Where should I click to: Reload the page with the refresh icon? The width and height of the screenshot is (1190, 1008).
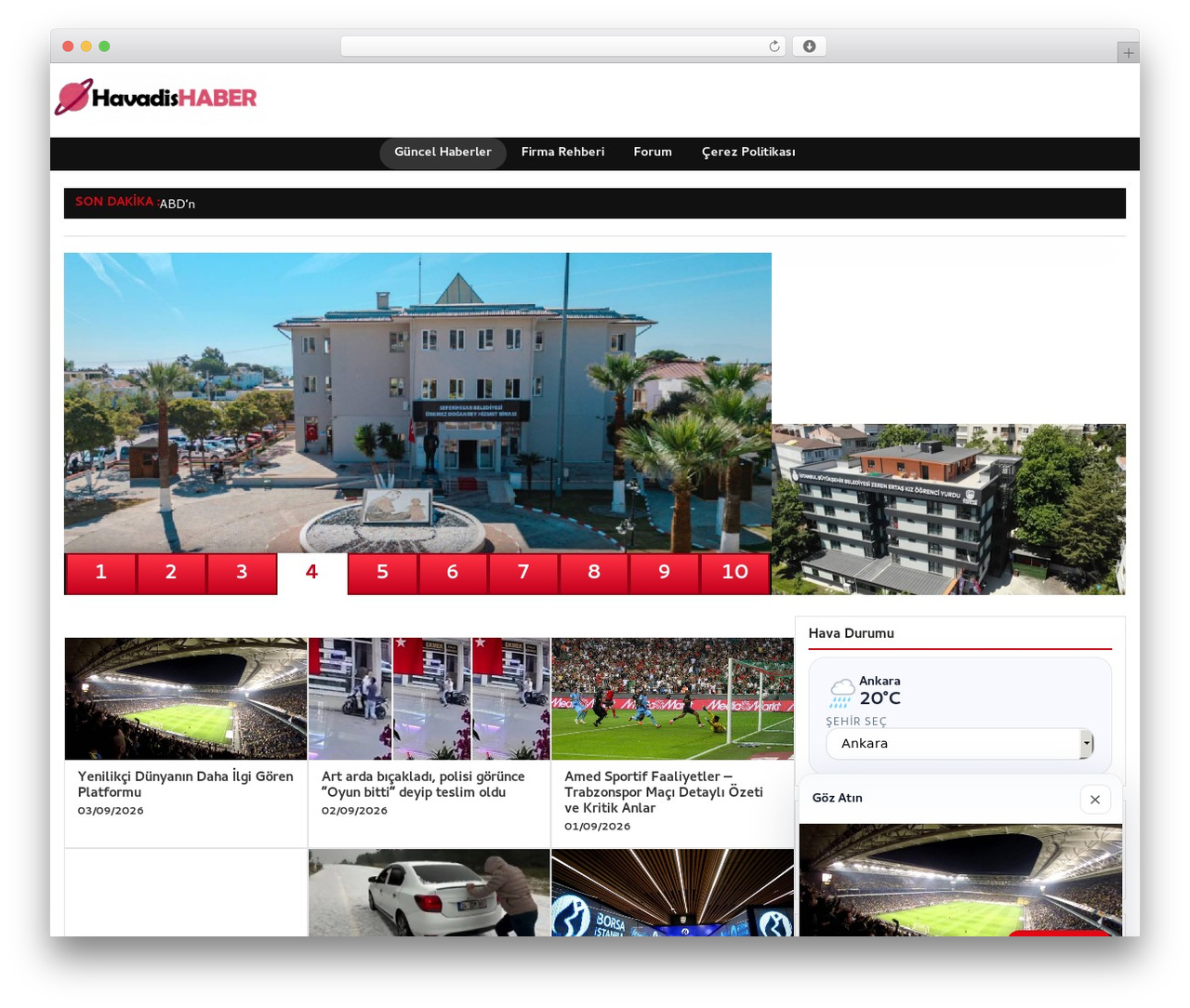pyautogui.click(x=774, y=46)
